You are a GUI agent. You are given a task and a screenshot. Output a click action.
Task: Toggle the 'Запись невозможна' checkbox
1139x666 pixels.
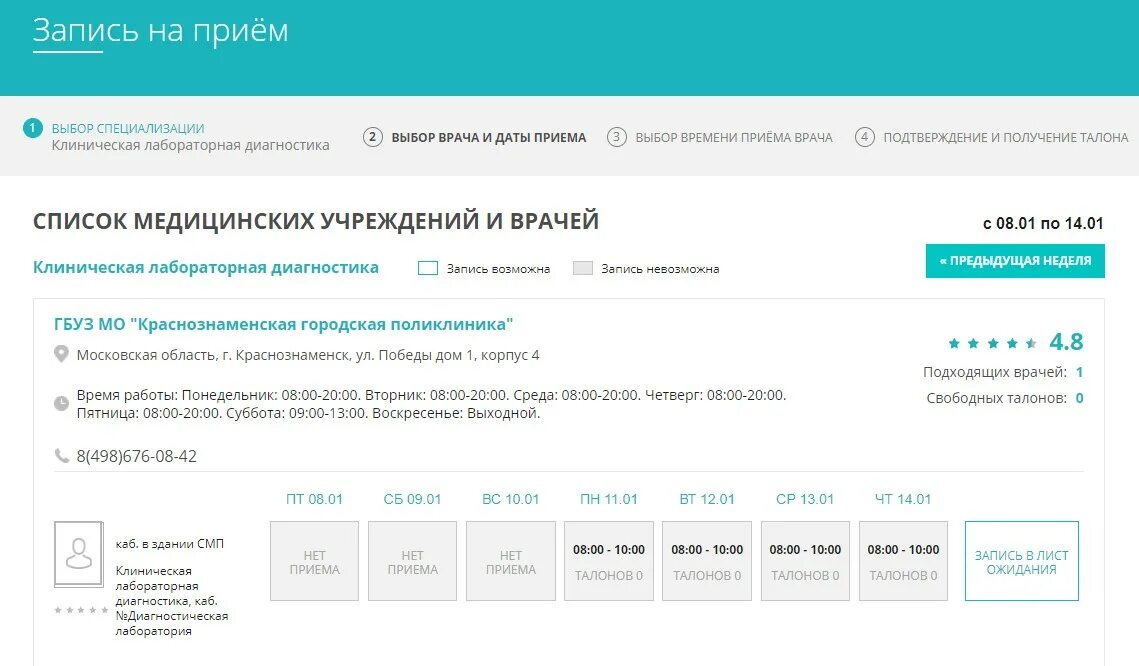click(582, 267)
